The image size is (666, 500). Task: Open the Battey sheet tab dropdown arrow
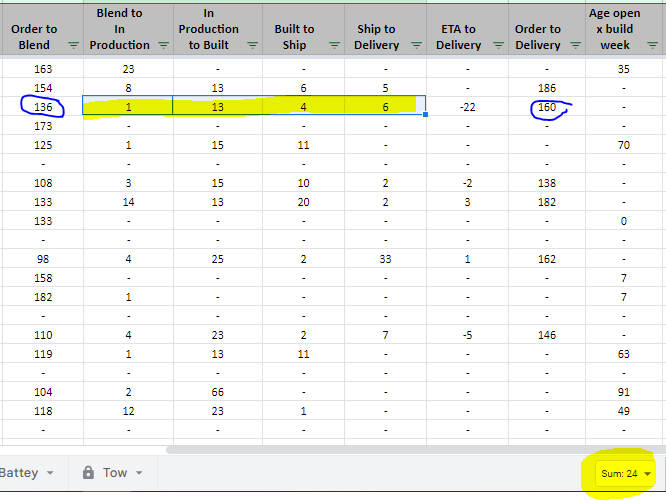point(54,473)
